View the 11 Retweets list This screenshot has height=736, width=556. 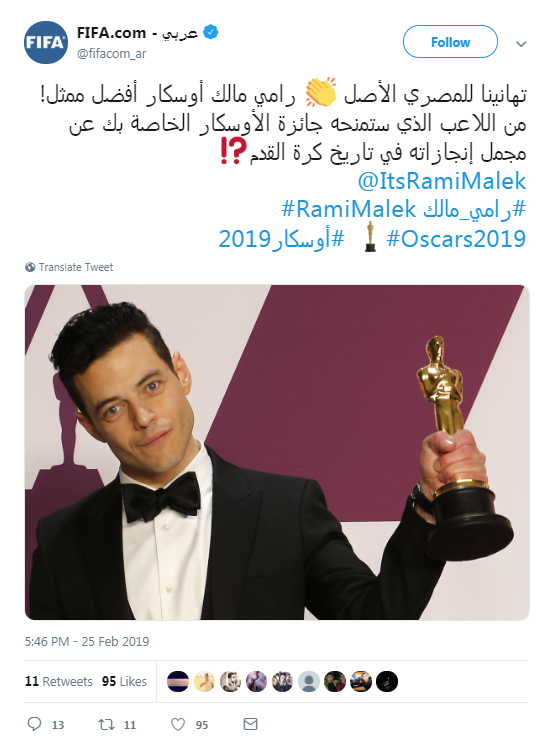(x=59, y=681)
